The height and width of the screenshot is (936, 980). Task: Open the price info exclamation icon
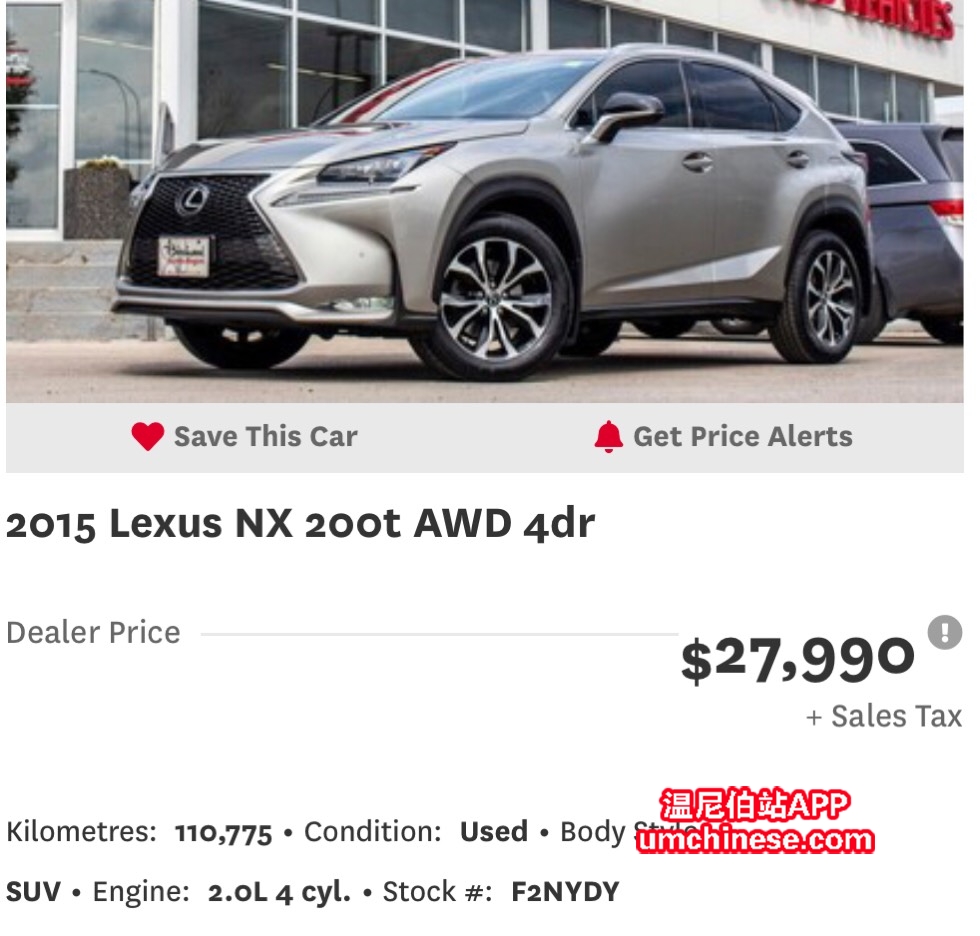coord(944,632)
